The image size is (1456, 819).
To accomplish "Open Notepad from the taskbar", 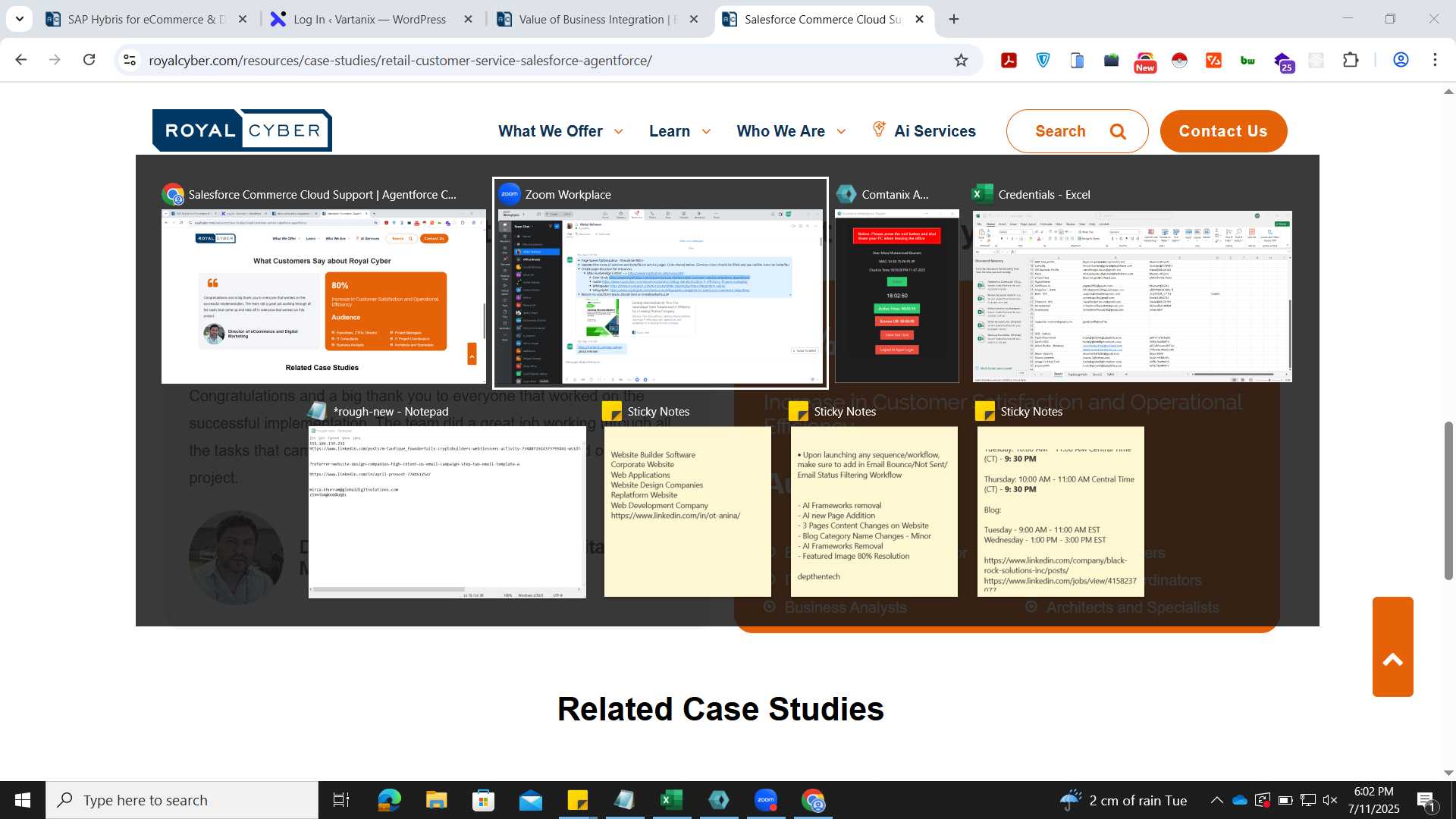I will click(x=624, y=800).
